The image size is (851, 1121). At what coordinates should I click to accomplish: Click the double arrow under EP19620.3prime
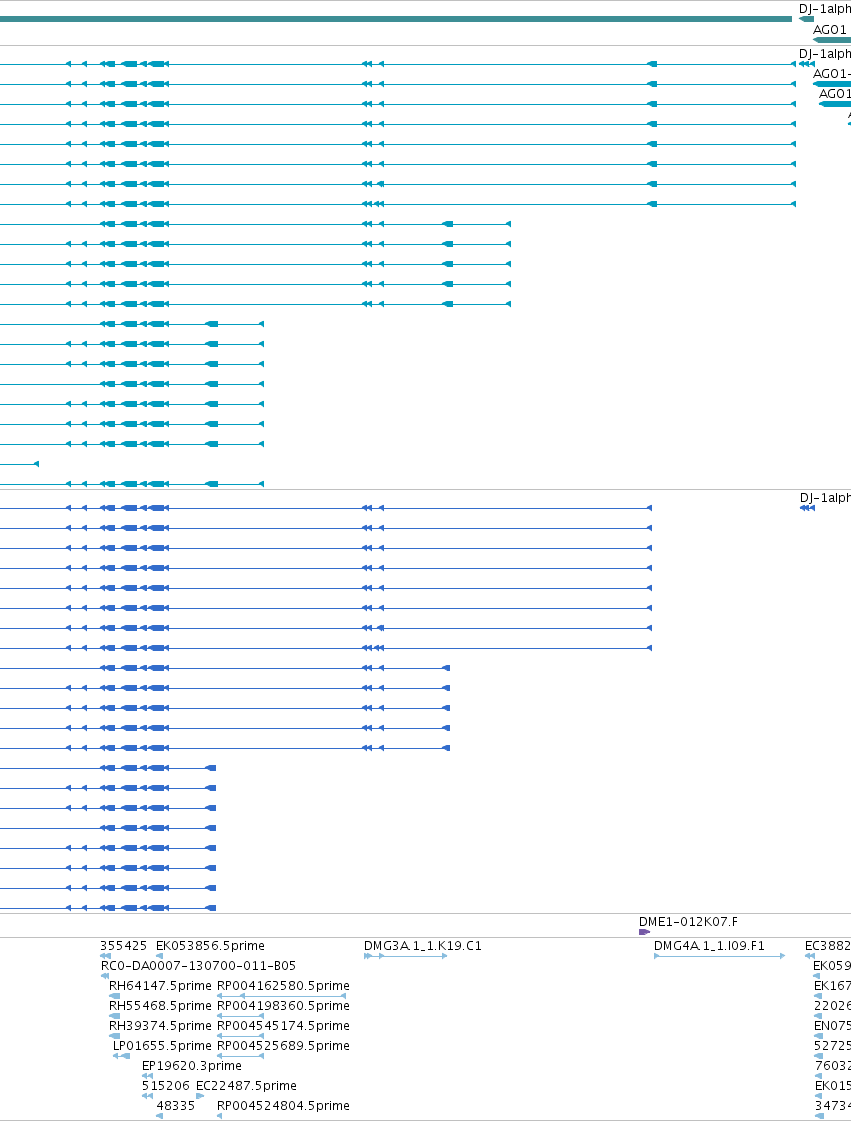pos(147,1076)
